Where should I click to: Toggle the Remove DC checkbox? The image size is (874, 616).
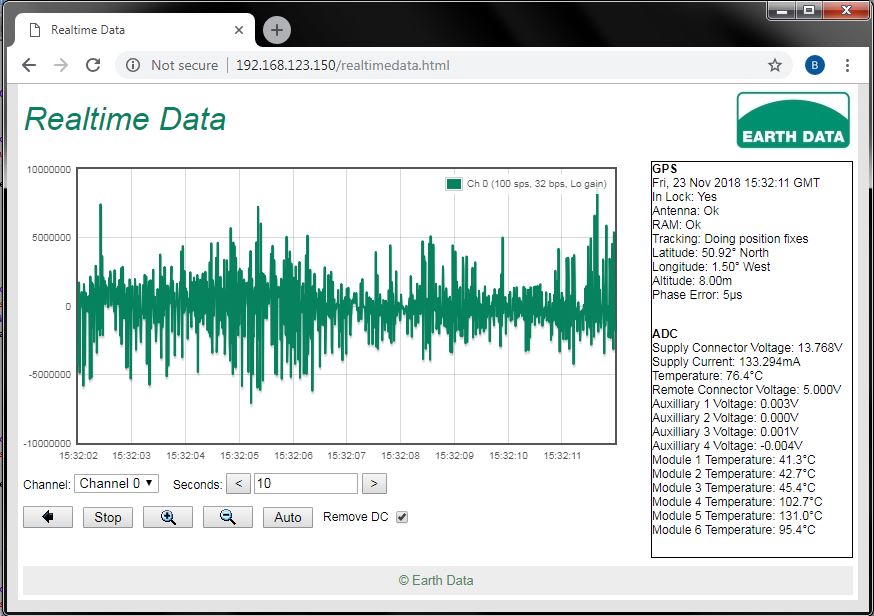[402, 517]
